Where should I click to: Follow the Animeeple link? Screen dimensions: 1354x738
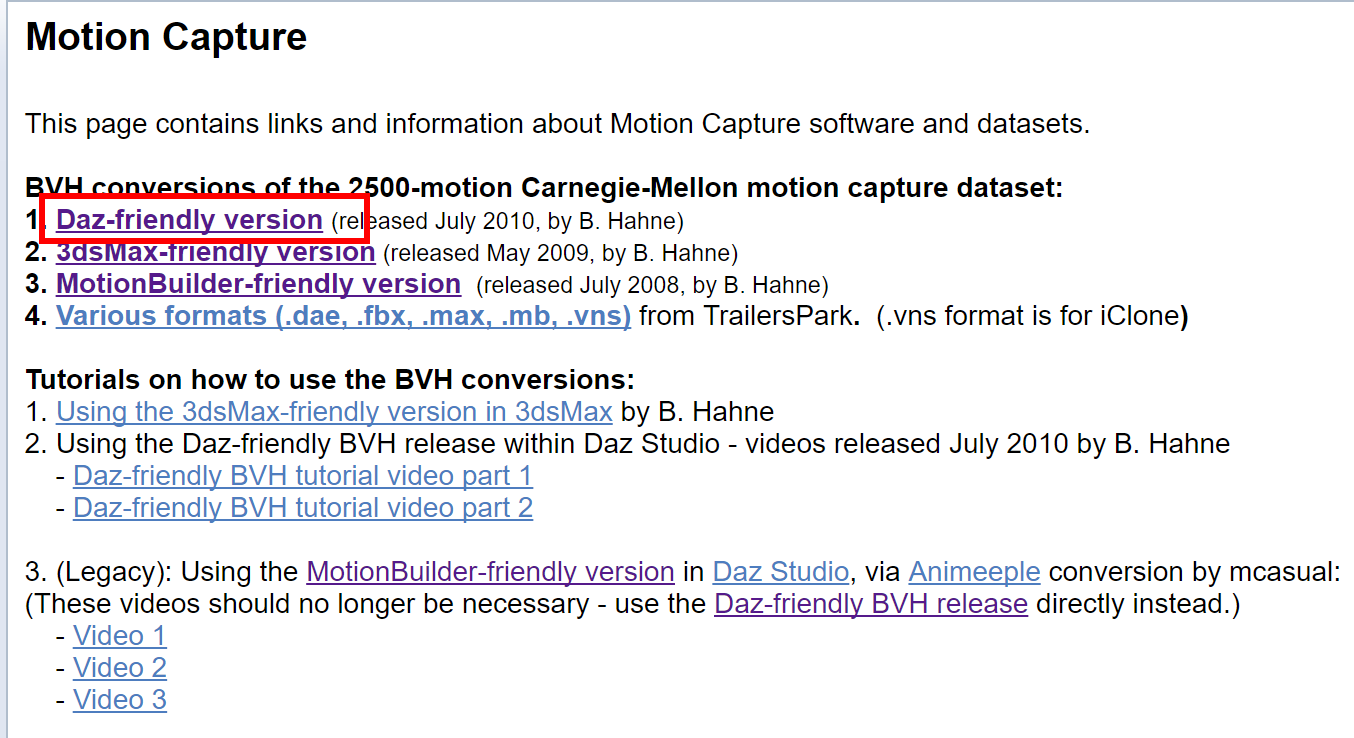click(x=974, y=572)
